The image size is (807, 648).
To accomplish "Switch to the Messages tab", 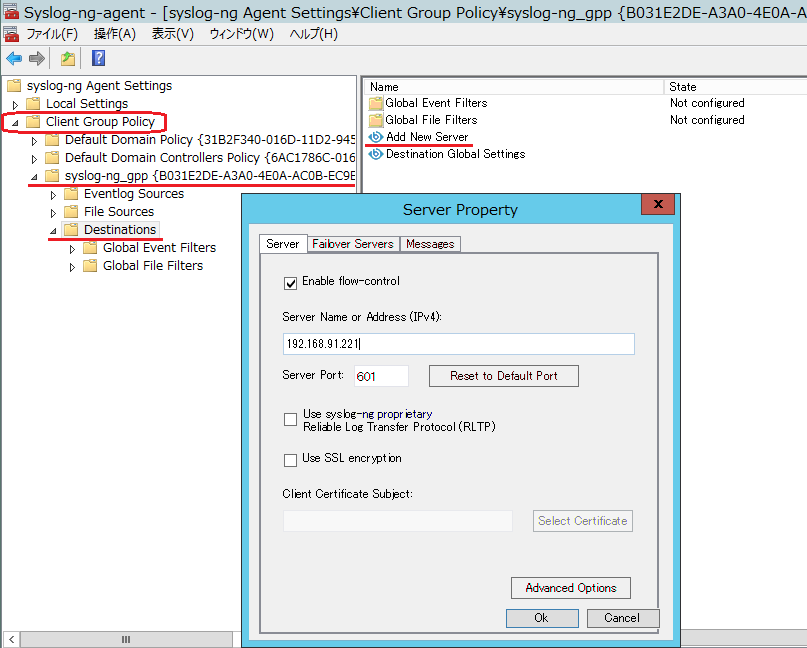I will tap(430, 244).
